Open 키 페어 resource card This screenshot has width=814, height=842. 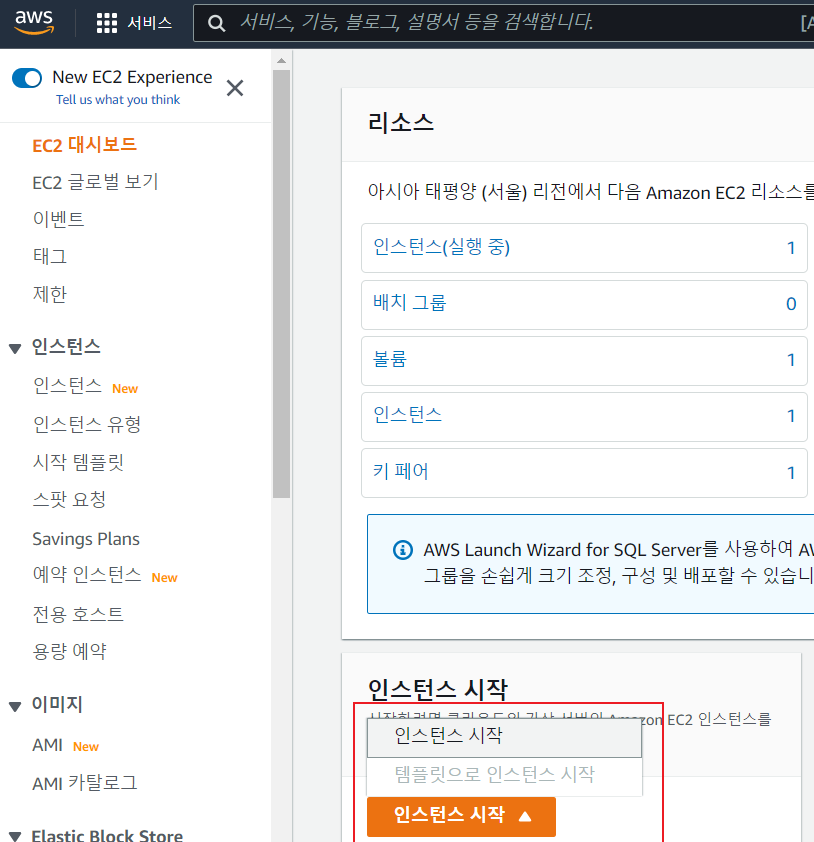coord(584,473)
